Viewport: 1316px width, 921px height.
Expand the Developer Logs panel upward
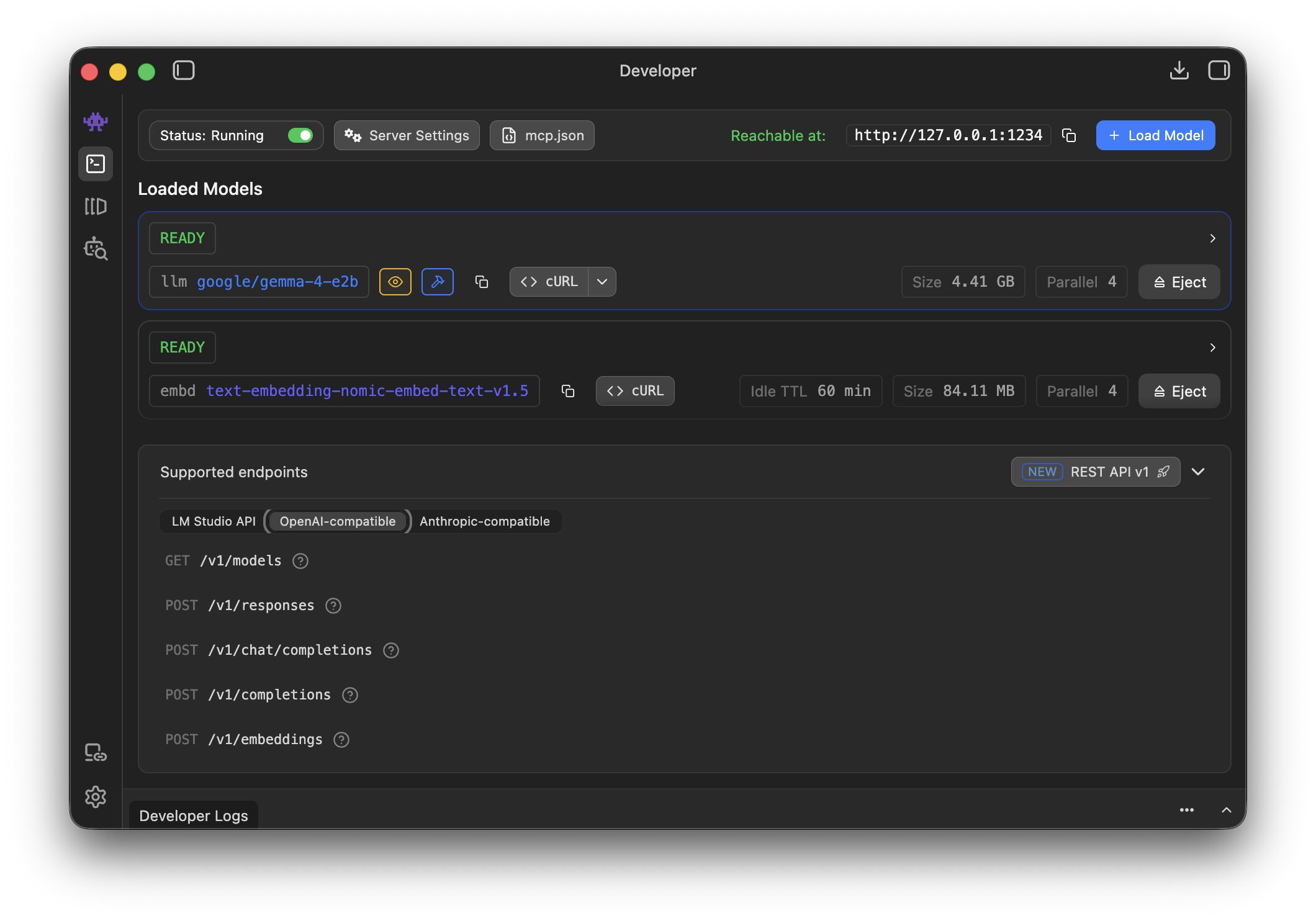pos(1227,810)
